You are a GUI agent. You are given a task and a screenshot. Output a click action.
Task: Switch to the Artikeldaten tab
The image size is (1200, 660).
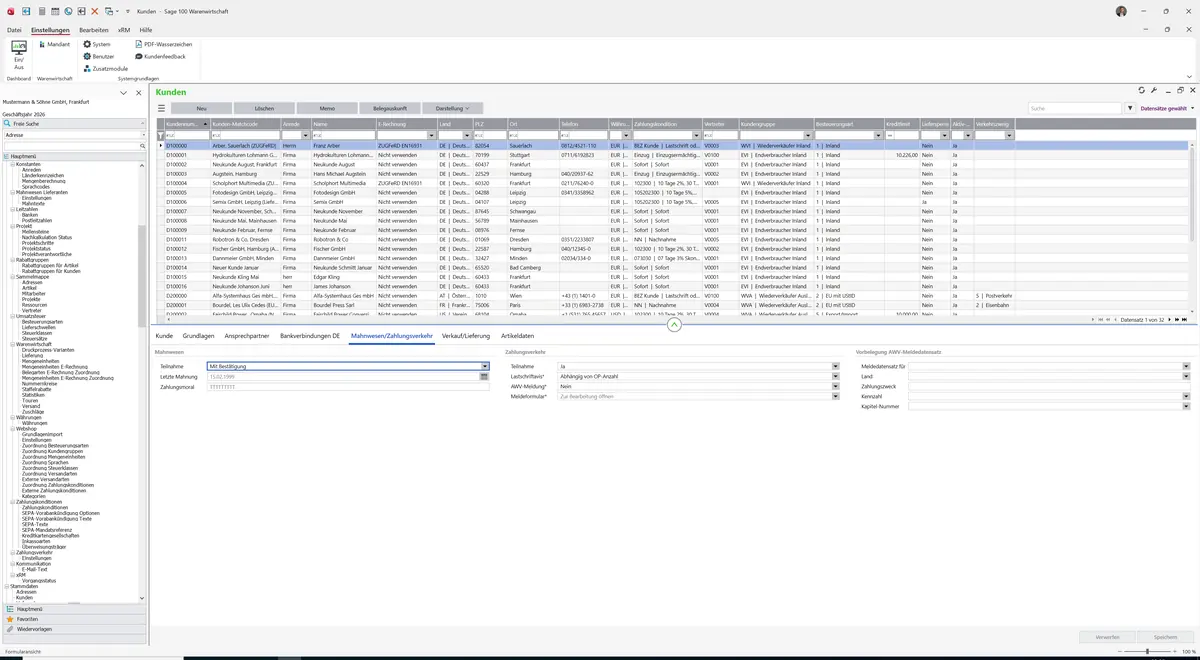click(517, 336)
